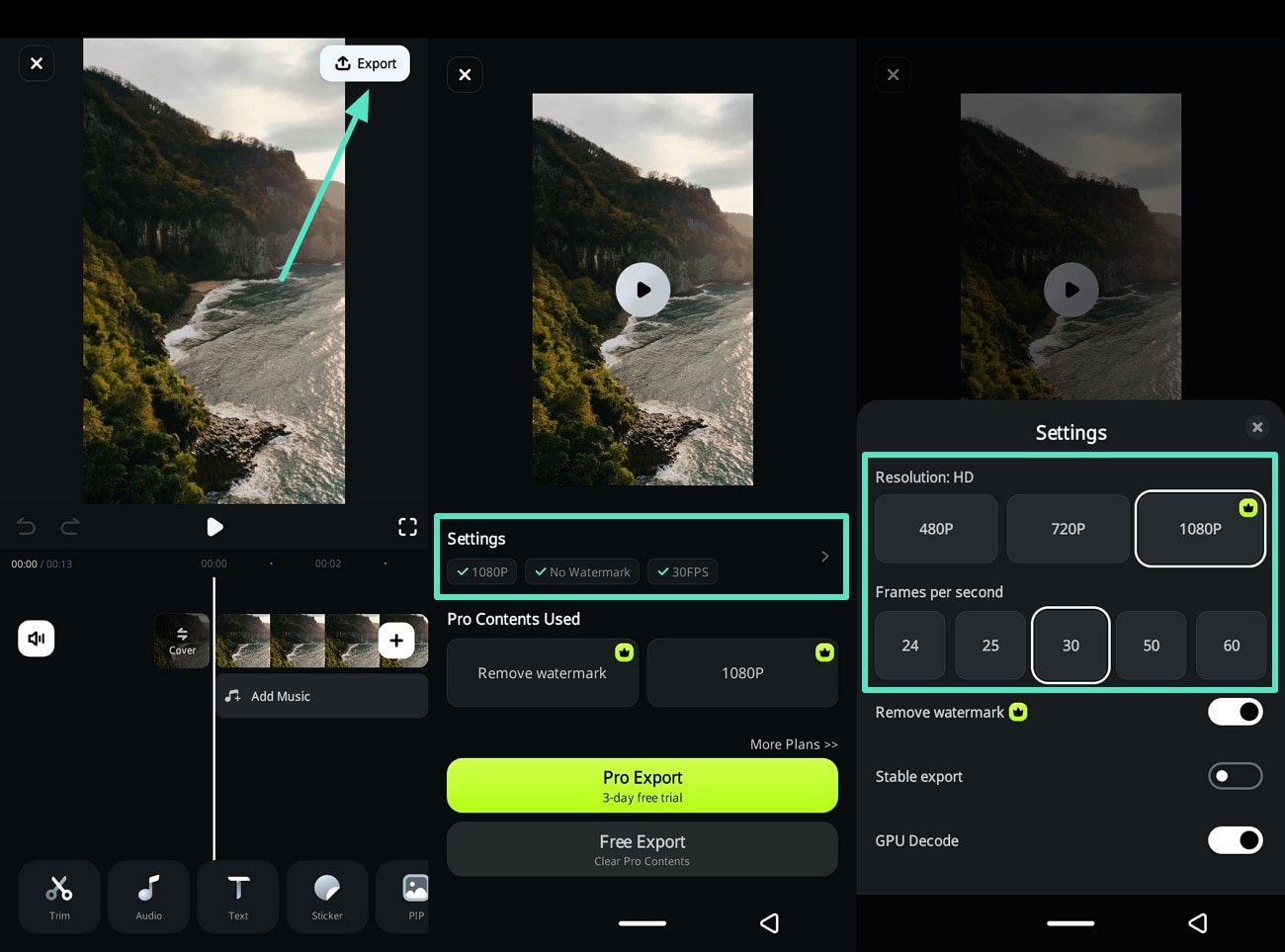Choose 1080P resolution in the Settings sheet

pyautogui.click(x=1200, y=529)
